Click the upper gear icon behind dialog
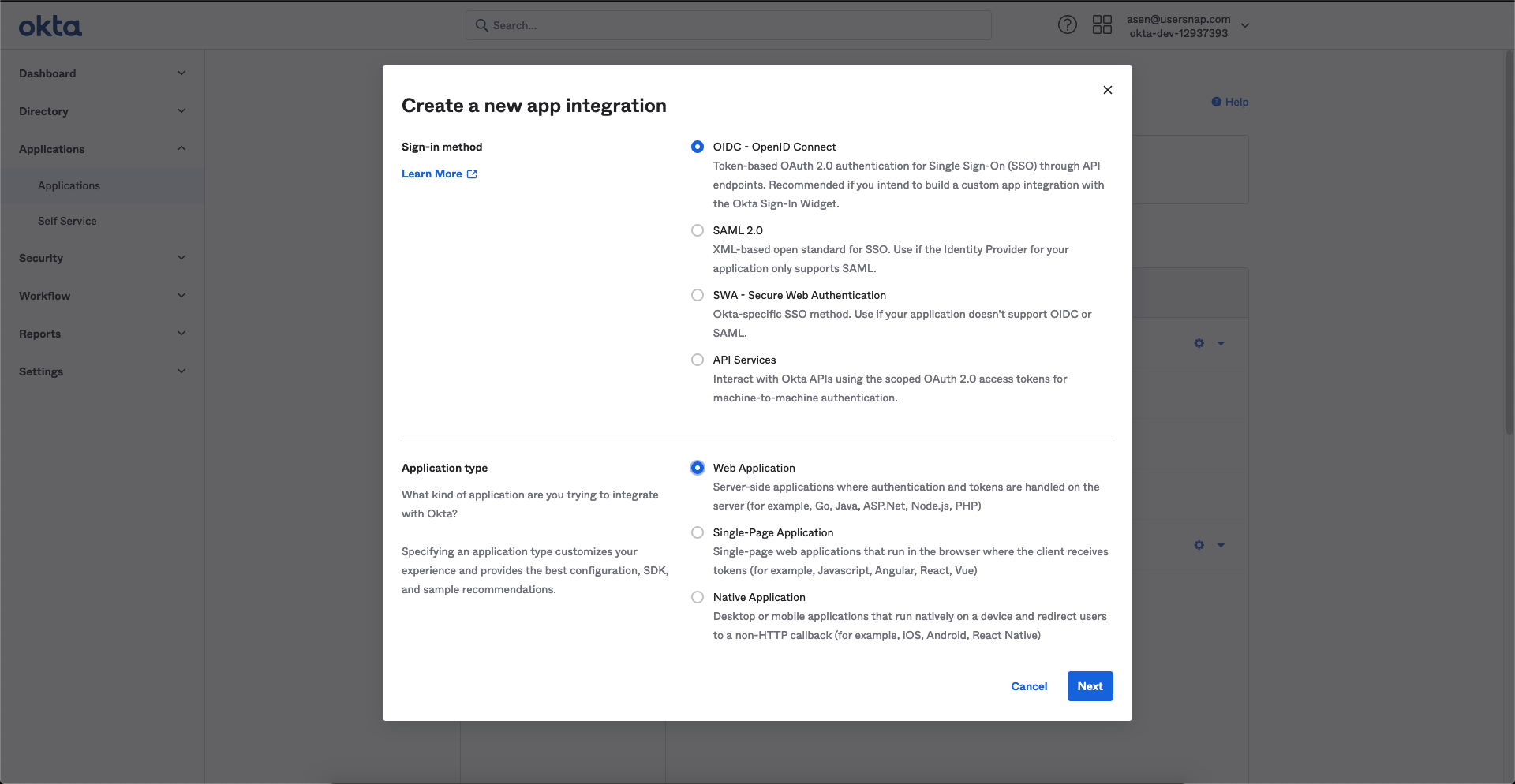The height and width of the screenshot is (784, 1515). [x=1199, y=343]
